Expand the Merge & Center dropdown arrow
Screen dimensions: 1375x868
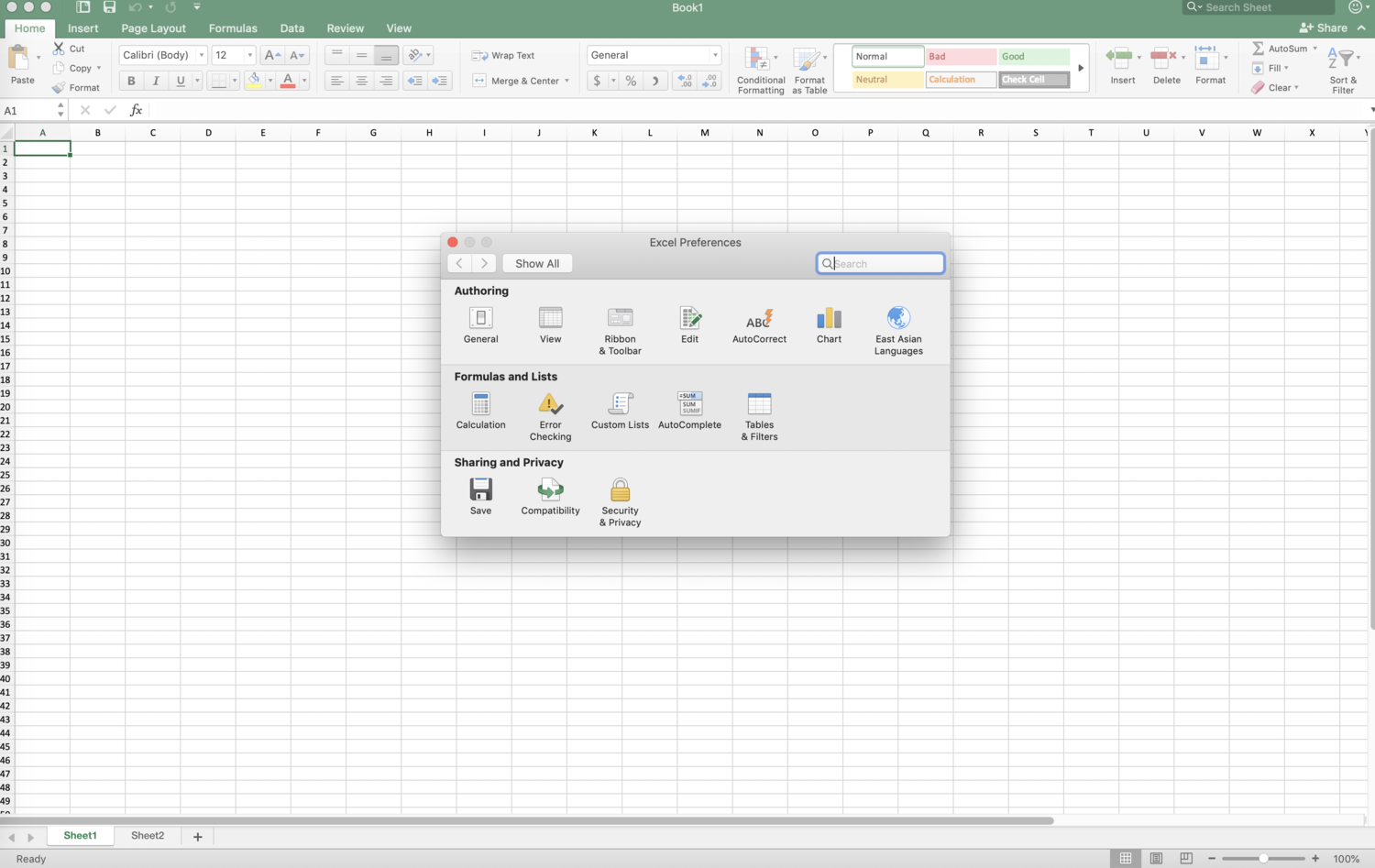tap(566, 81)
